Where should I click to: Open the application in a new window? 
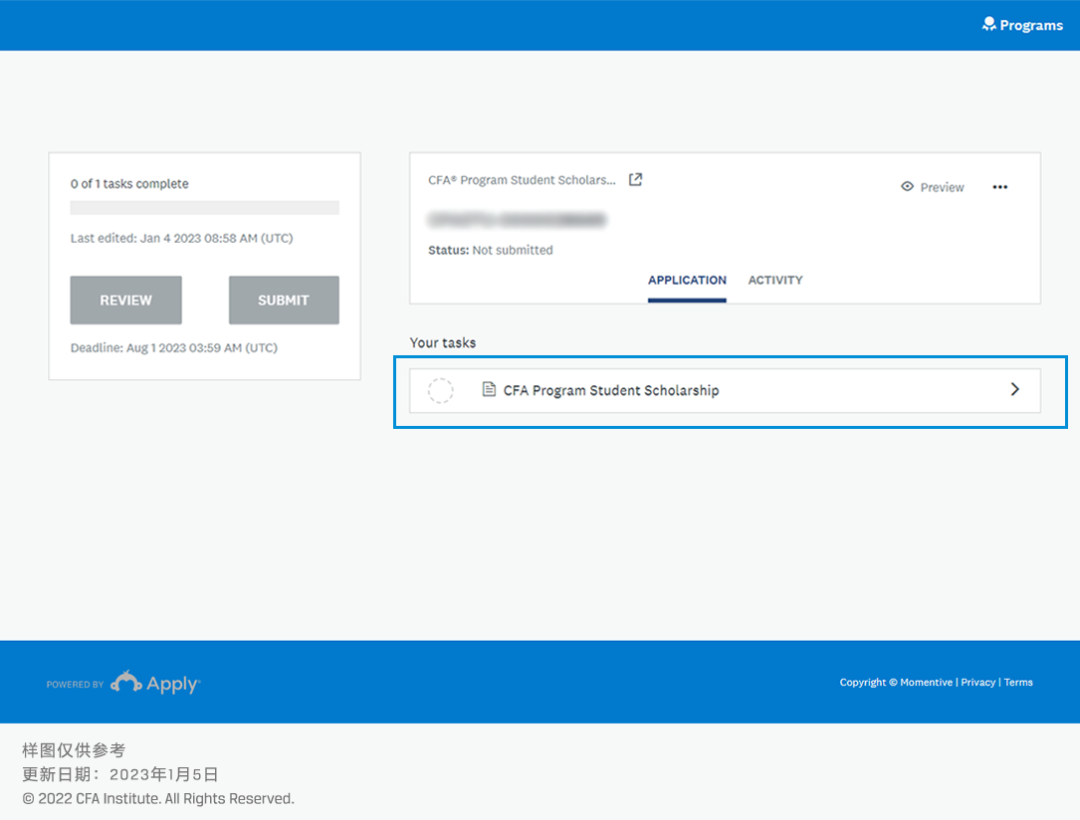635,180
